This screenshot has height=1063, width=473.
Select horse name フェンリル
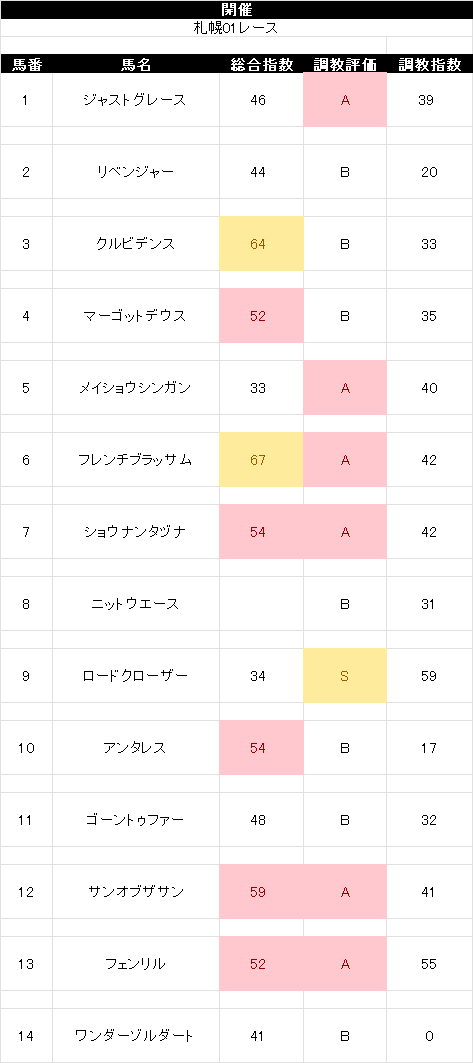(136, 964)
